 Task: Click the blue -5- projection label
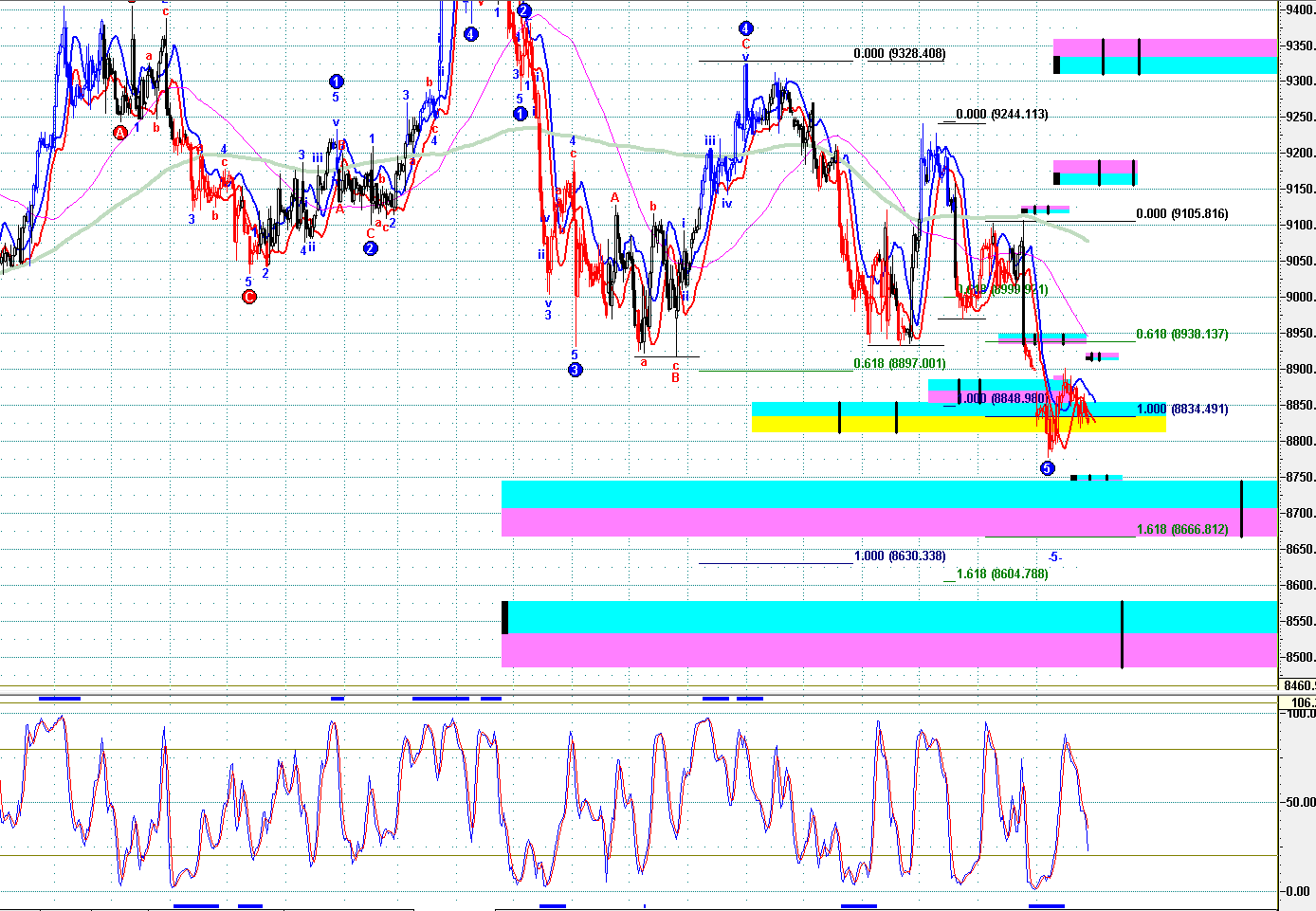click(1054, 557)
